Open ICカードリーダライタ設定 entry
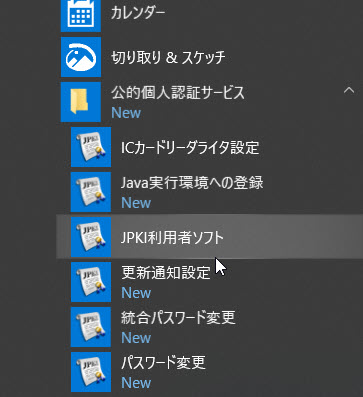This screenshot has width=363, height=397. (x=190, y=148)
